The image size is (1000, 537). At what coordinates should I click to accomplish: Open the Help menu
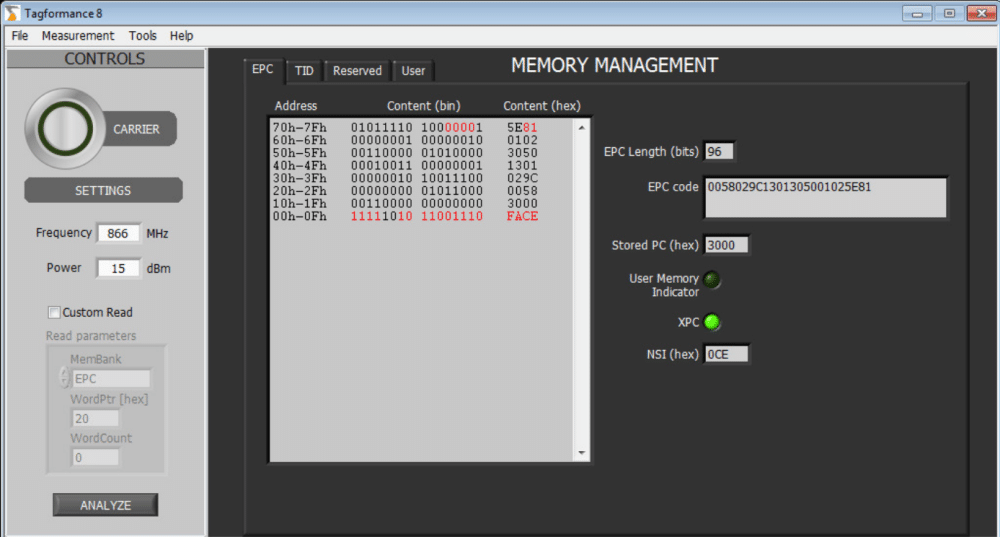(181, 36)
